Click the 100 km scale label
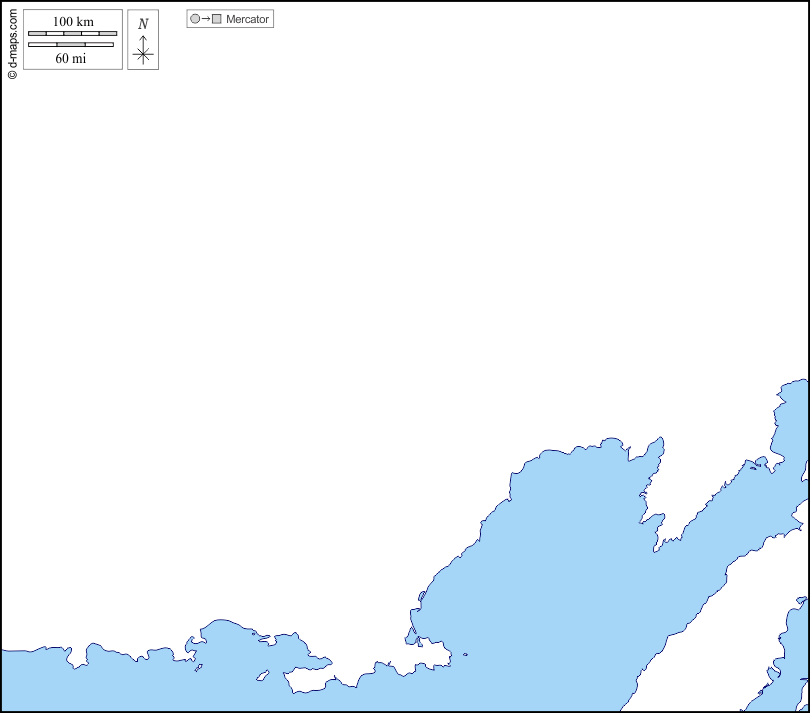The image size is (810, 713). point(73,22)
